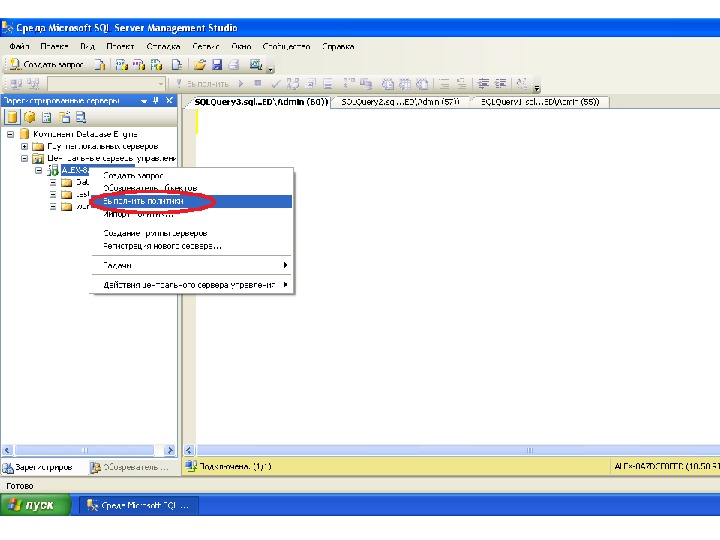The image size is (720, 540).
Task: Toggle auto-hide pin on registered servers panel
Action: click(156, 100)
